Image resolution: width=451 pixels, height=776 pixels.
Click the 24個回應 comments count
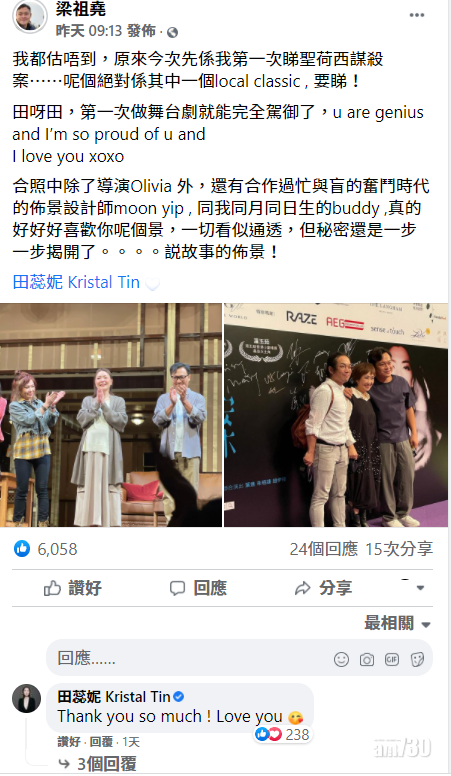click(323, 549)
